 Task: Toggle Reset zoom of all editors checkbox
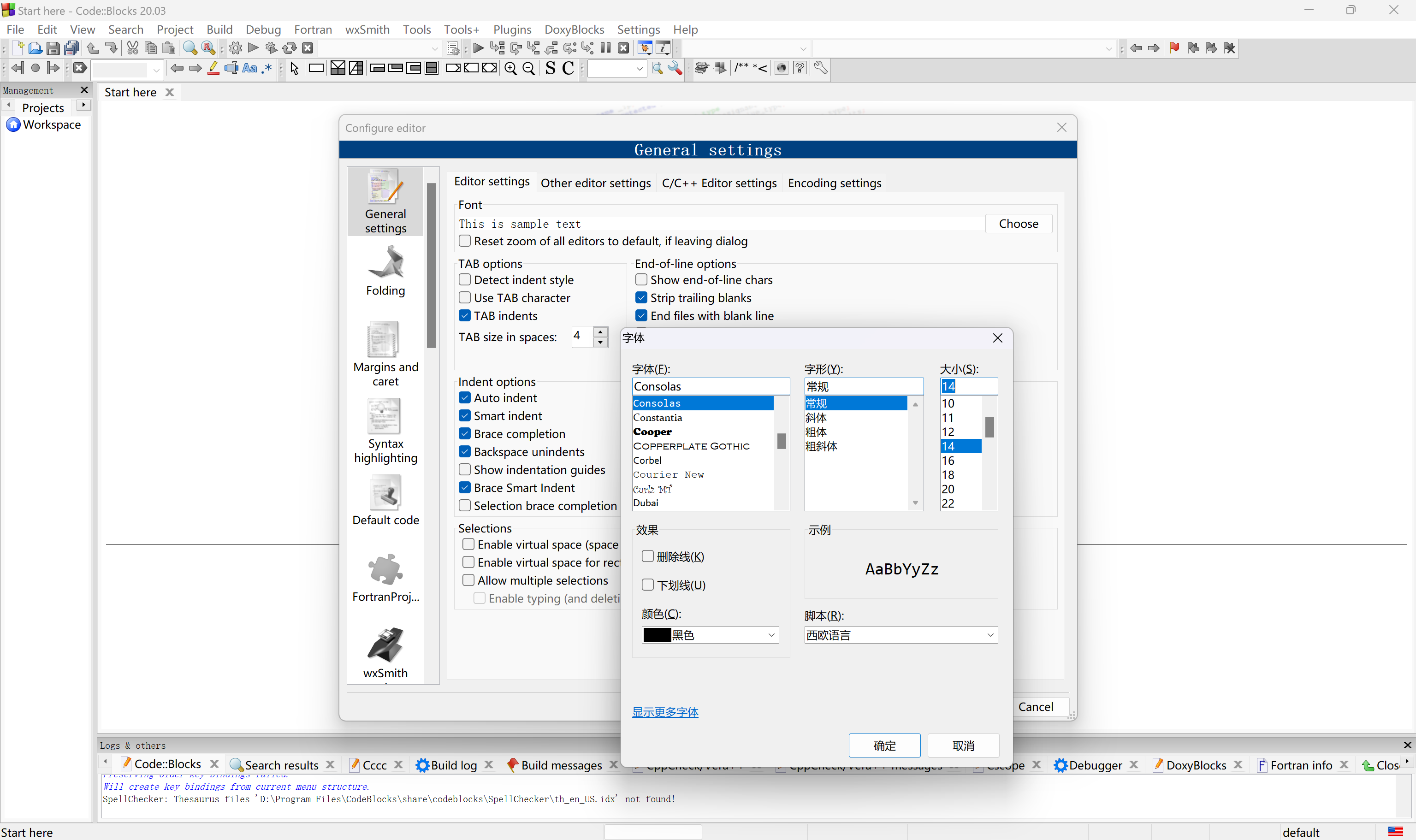465,241
